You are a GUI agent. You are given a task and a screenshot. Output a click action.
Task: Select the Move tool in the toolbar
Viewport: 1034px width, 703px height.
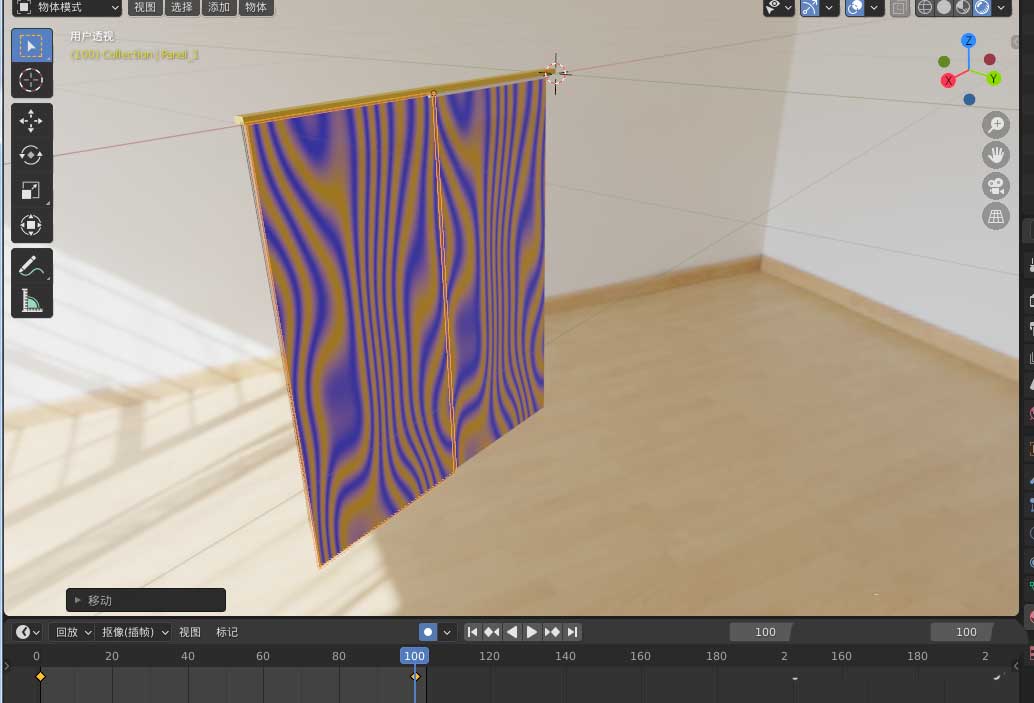pyautogui.click(x=31, y=120)
